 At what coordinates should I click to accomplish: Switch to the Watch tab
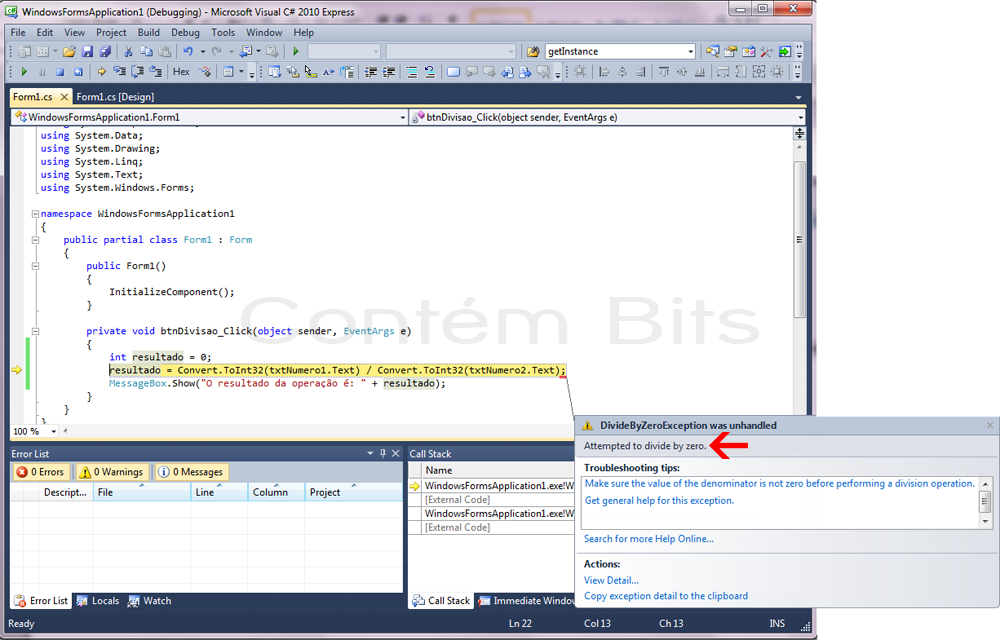click(150, 600)
